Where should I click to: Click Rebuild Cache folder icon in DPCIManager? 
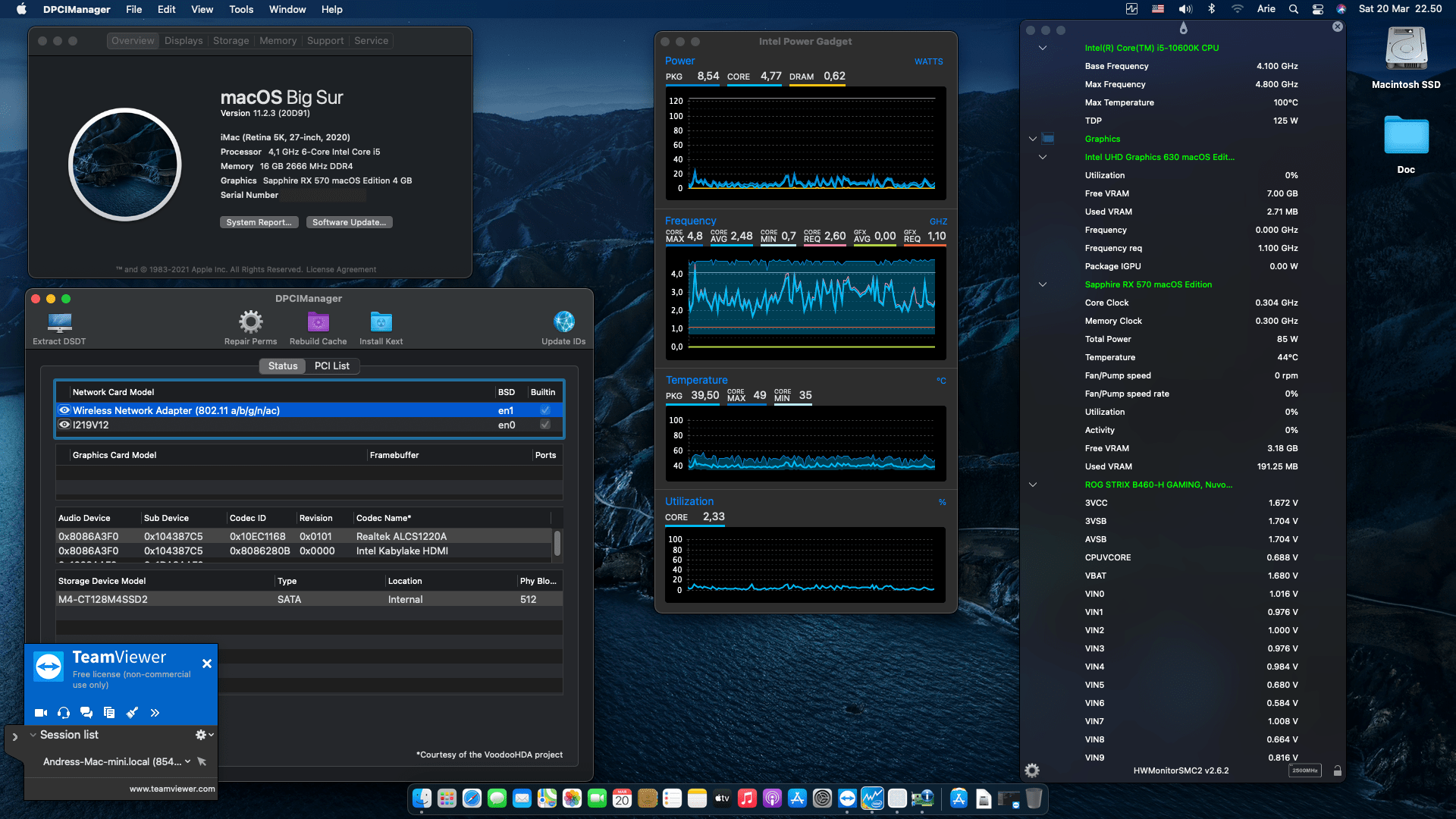coord(318,322)
